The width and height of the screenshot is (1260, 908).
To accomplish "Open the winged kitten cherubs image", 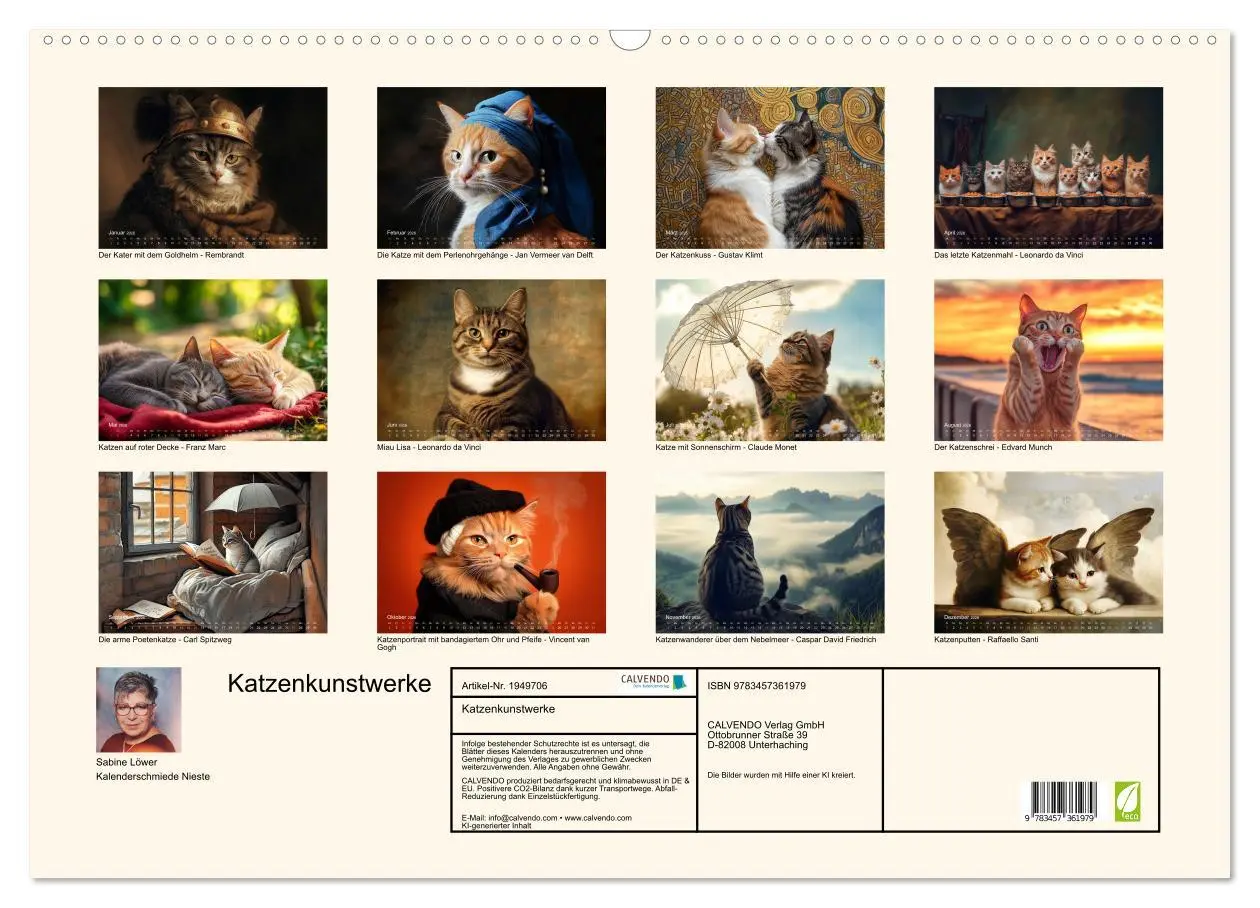I will (x=1049, y=552).
